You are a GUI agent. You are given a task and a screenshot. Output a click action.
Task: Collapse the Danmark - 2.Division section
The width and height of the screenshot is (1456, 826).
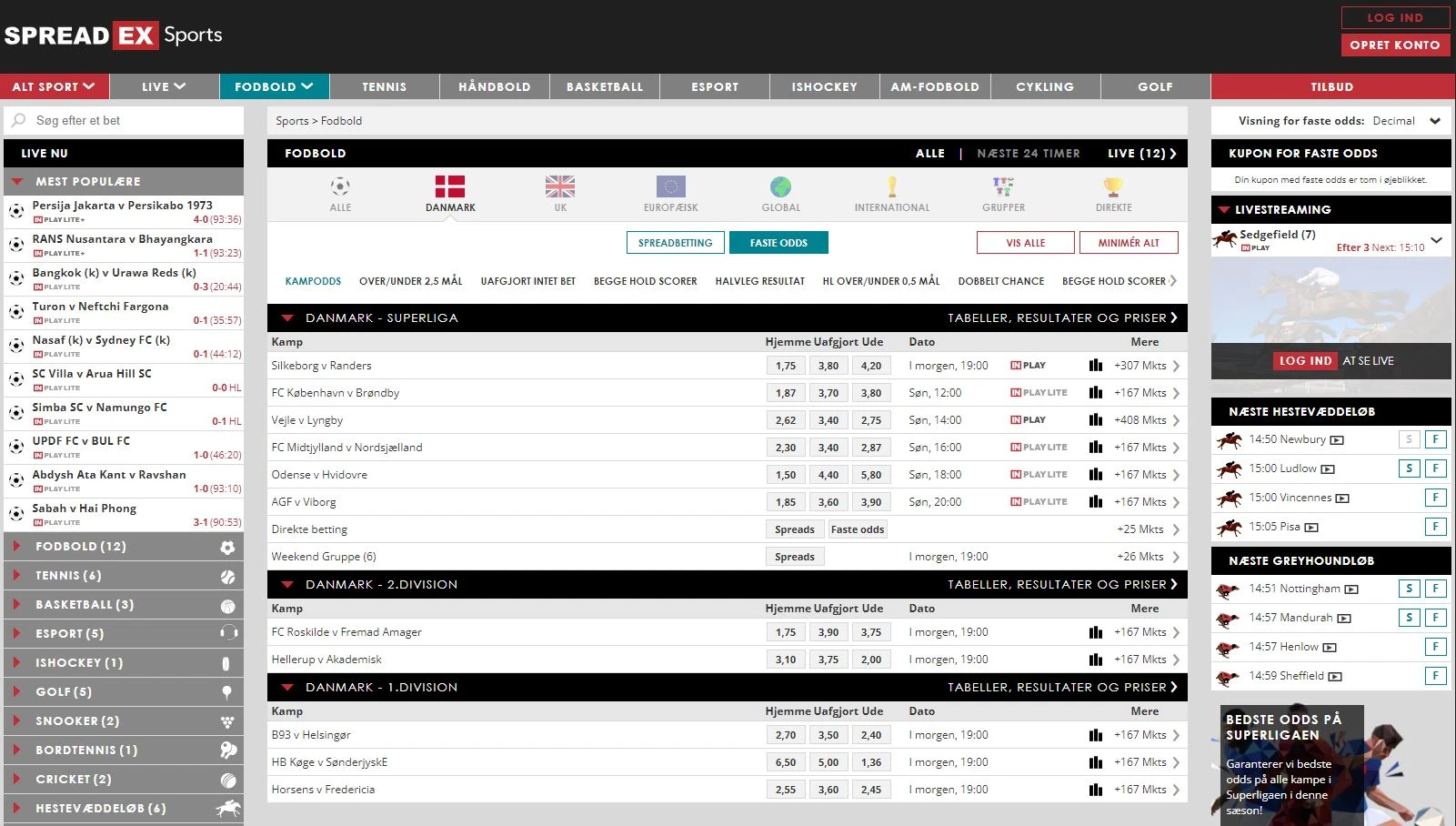(287, 585)
